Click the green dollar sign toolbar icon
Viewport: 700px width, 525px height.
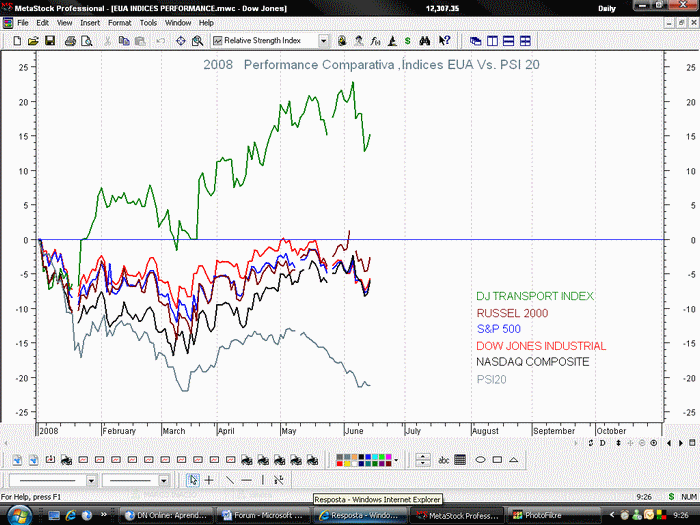point(408,41)
